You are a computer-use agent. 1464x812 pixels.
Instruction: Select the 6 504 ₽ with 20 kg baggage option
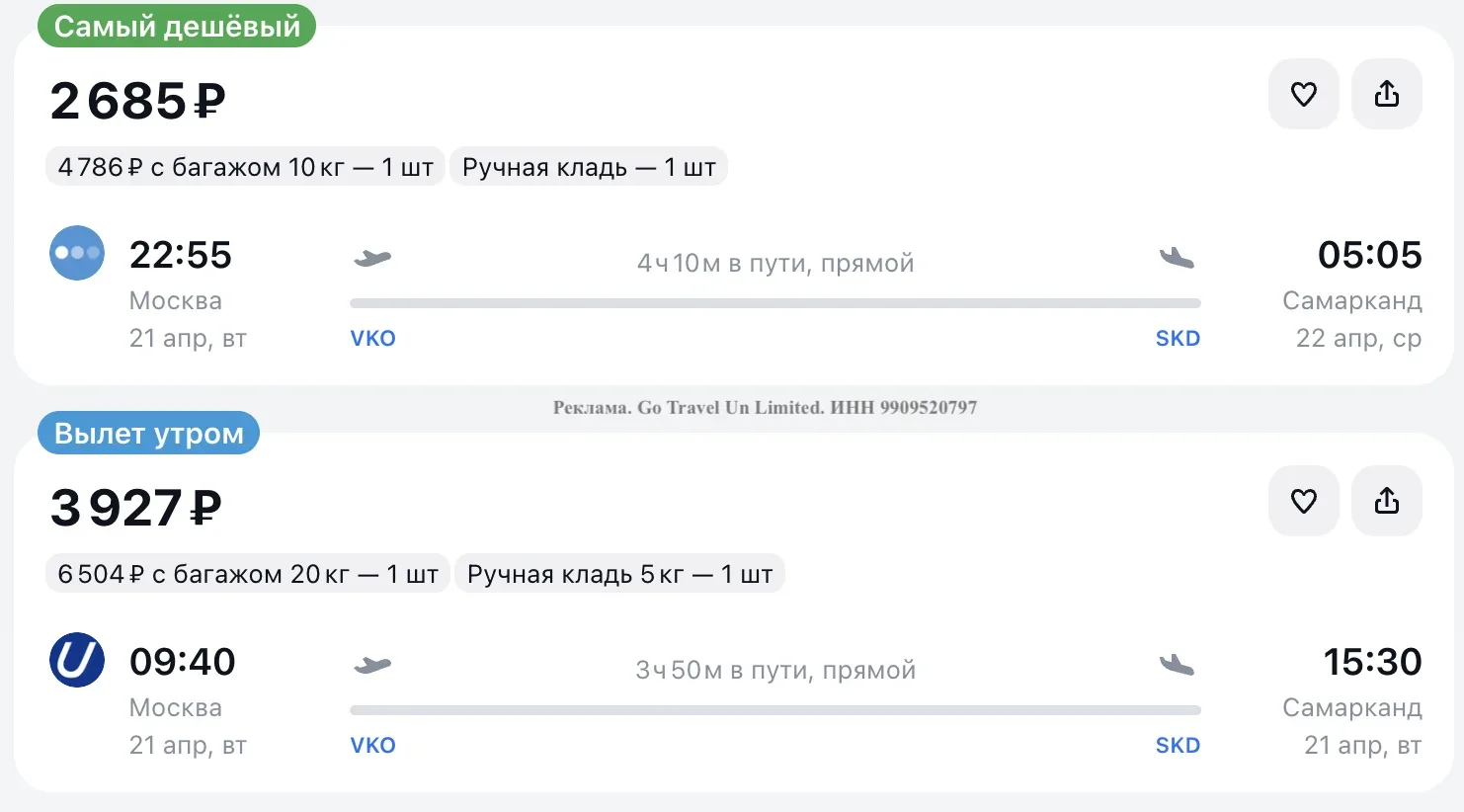click(247, 574)
